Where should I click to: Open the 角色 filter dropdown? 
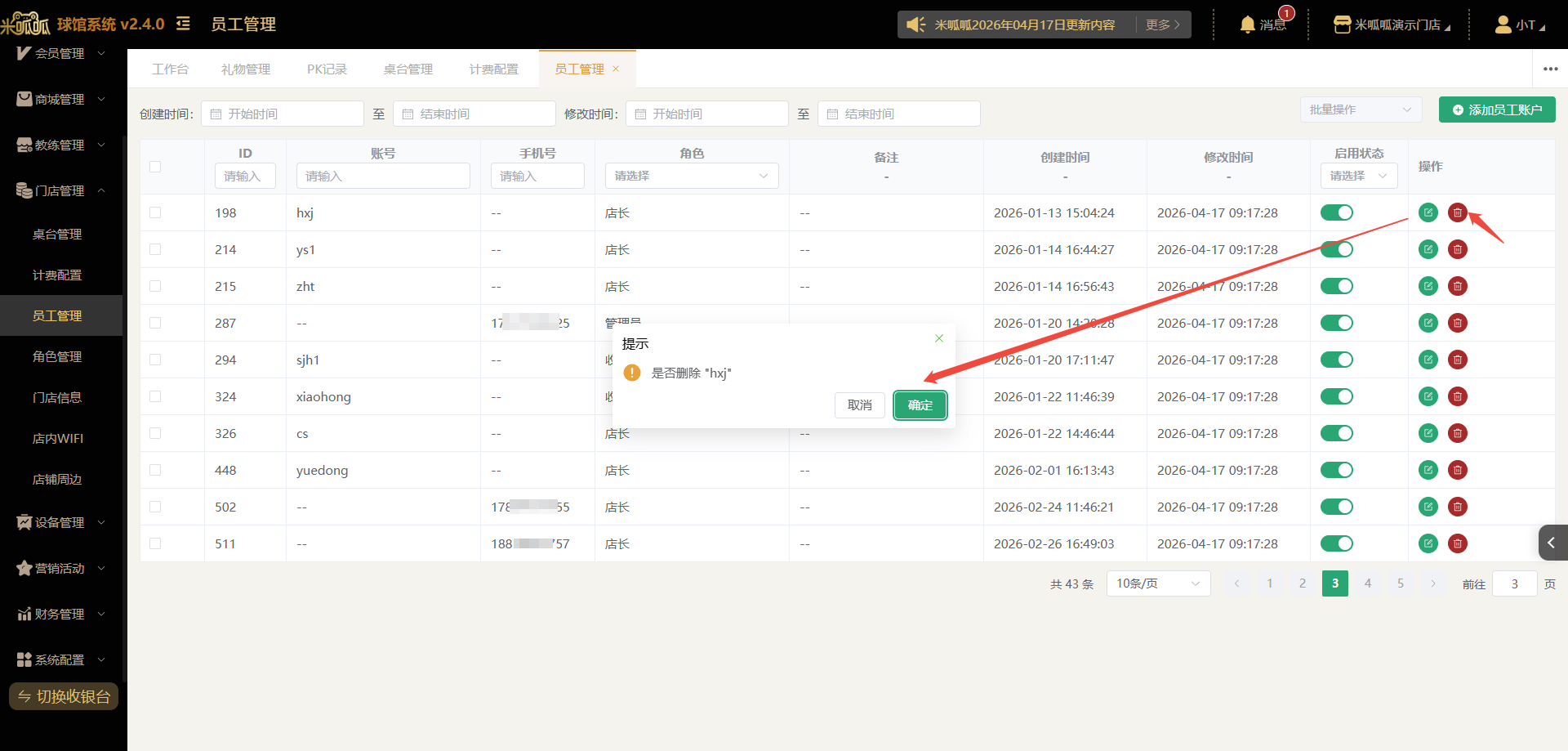pyautogui.click(x=692, y=176)
